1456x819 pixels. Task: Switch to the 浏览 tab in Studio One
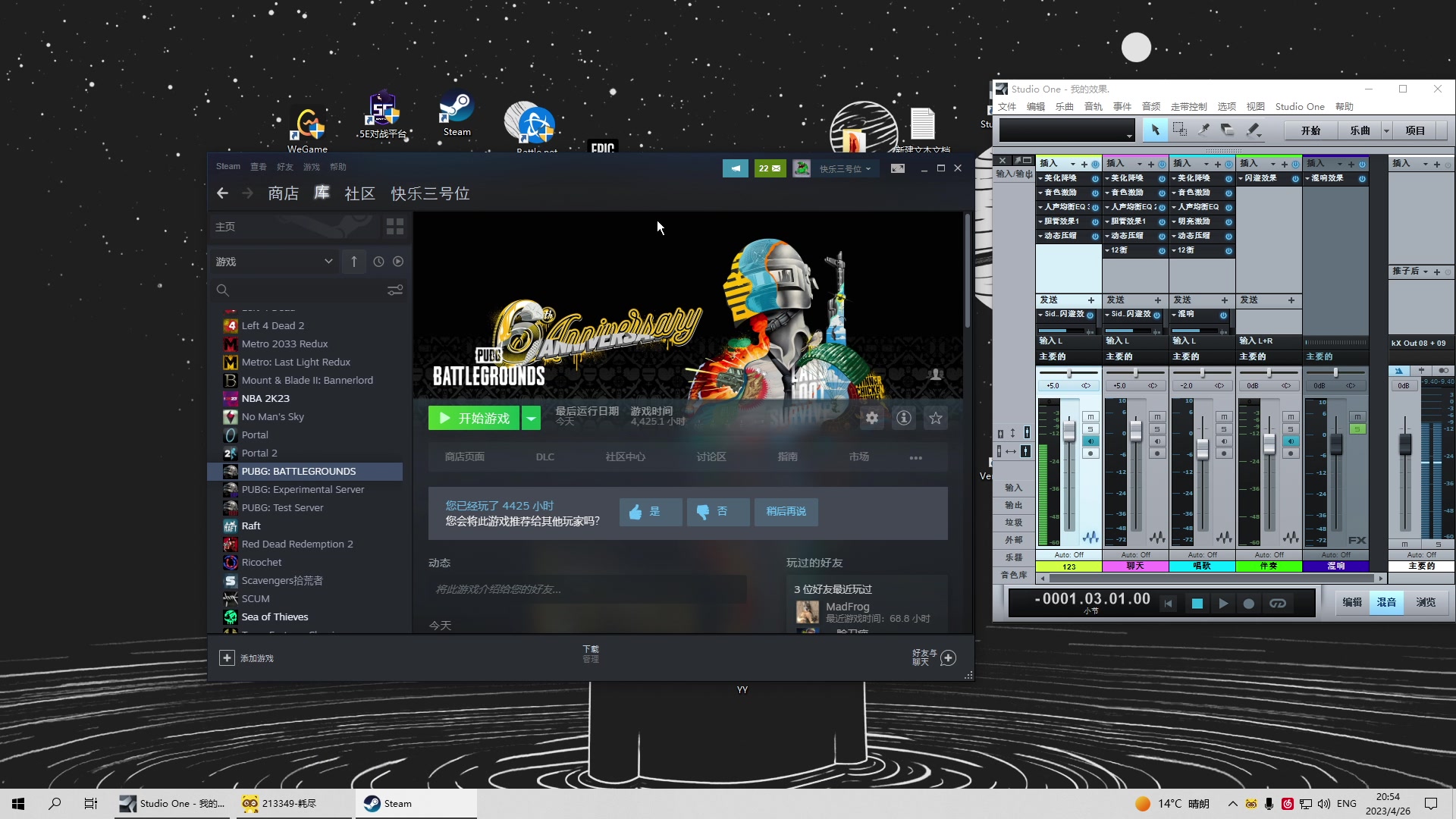(1426, 602)
